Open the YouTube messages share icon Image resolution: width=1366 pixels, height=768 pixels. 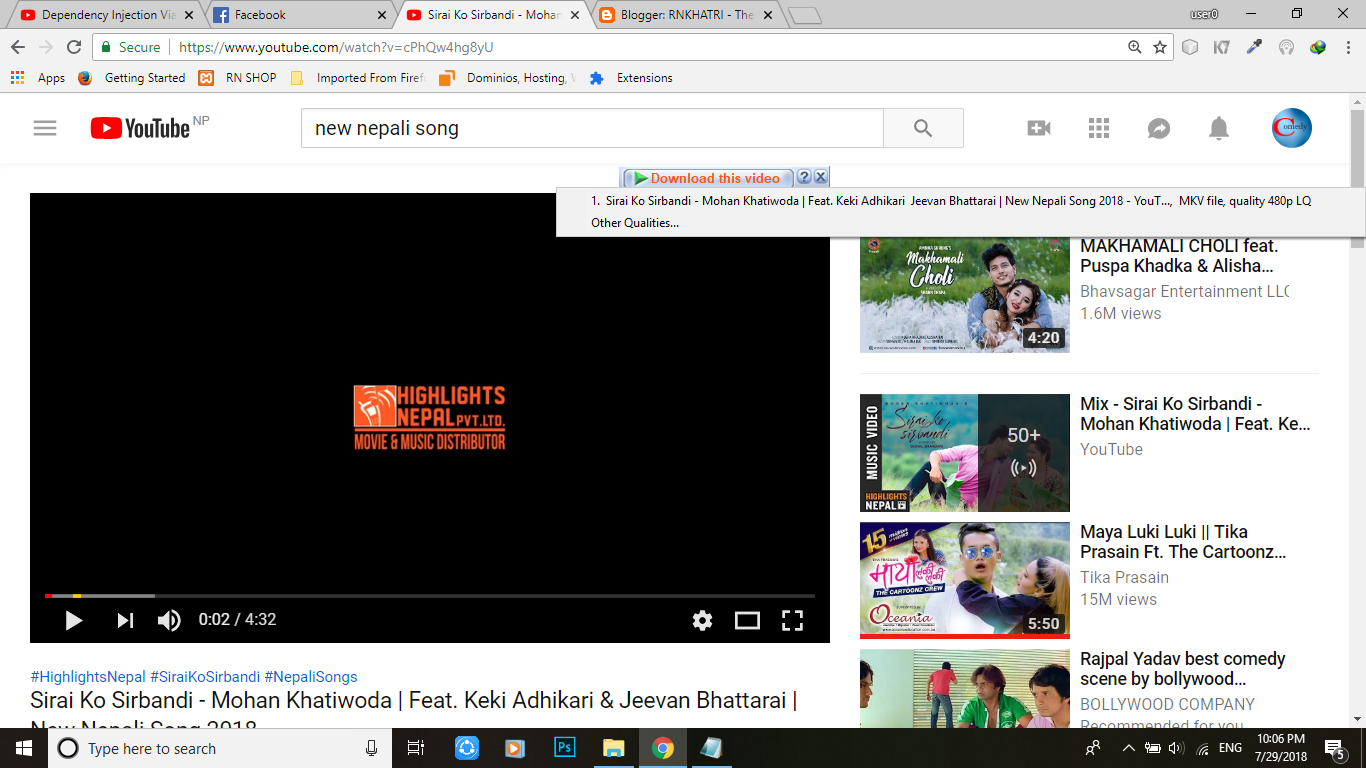pos(1159,128)
